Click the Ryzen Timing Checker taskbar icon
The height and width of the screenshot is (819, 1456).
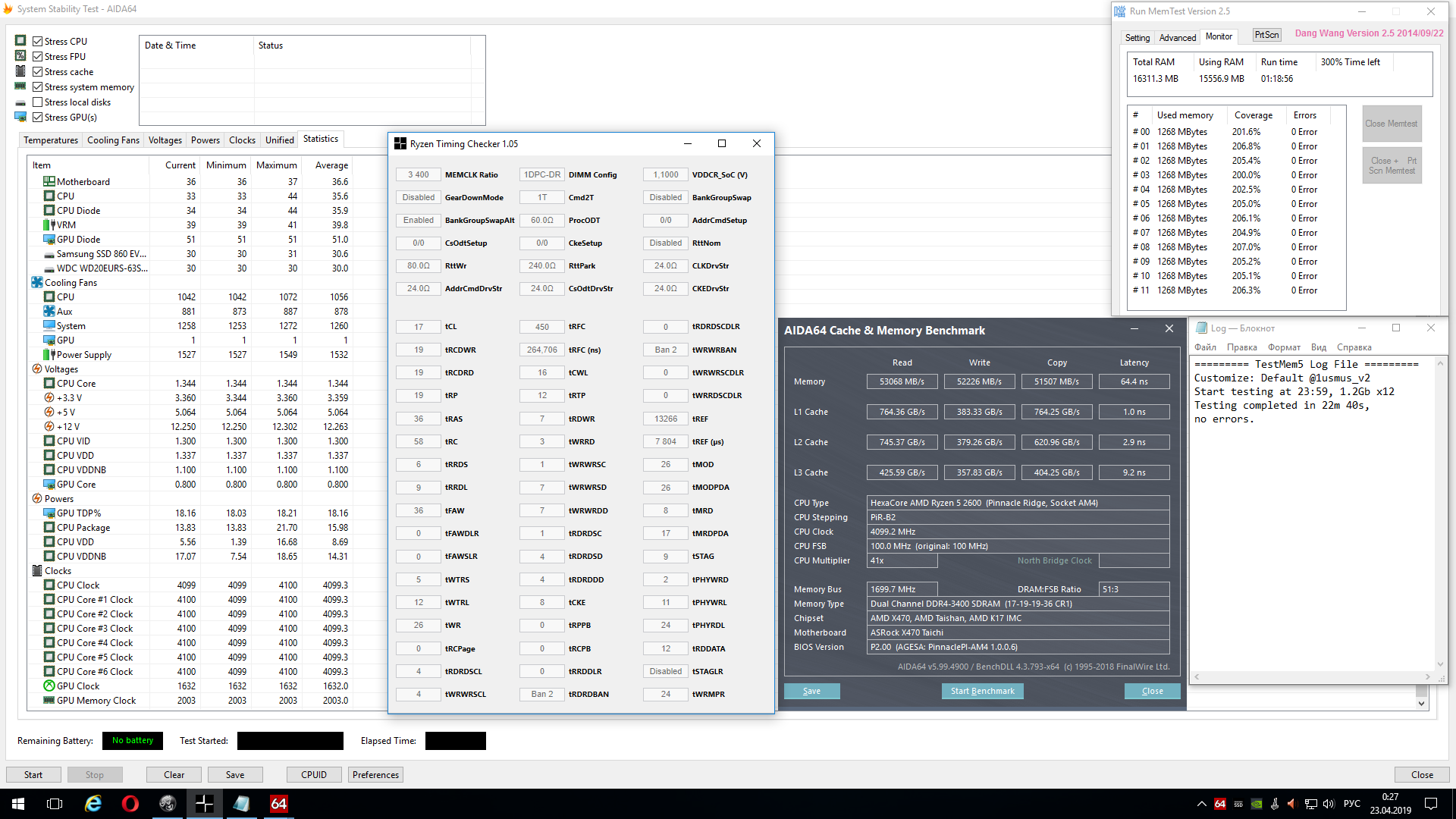pyautogui.click(x=205, y=804)
